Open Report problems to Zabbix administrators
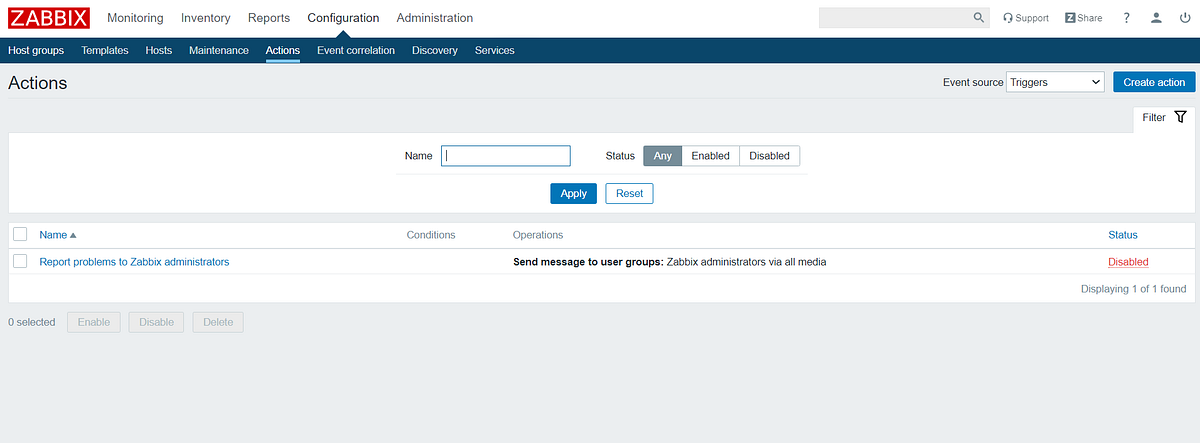The image size is (1200, 443). (135, 262)
